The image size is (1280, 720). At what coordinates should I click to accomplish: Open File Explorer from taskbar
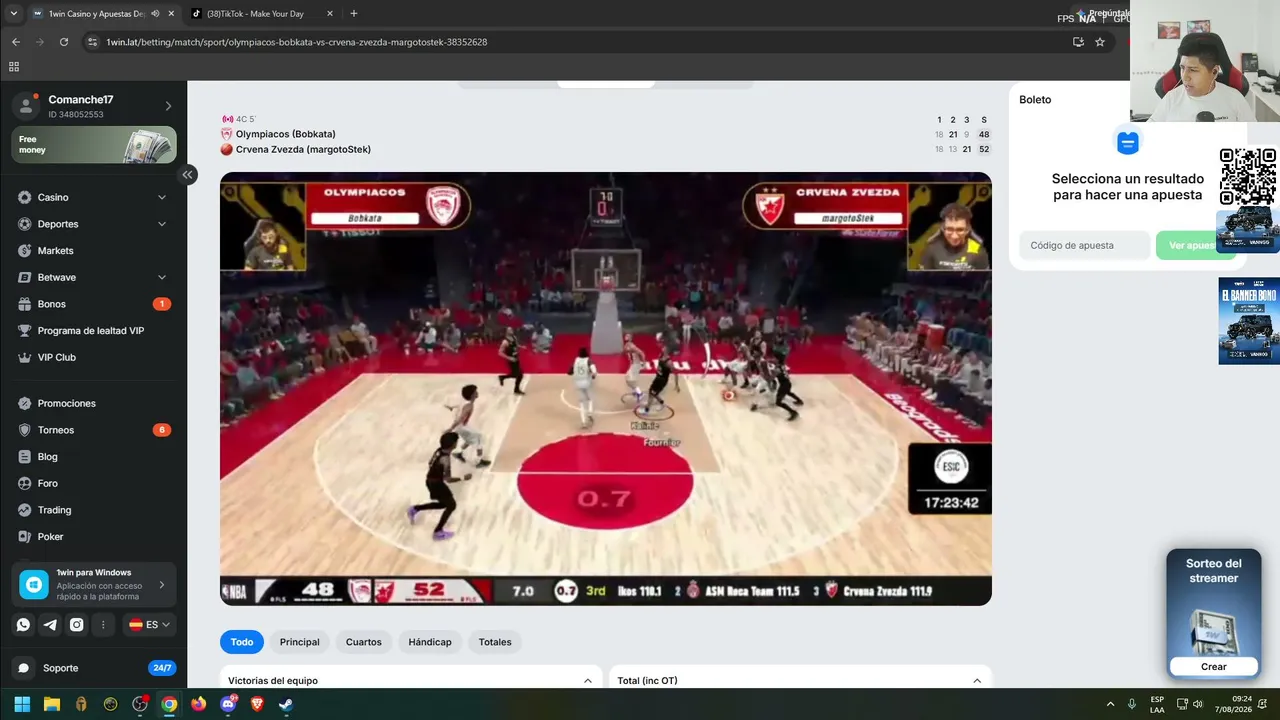[52, 704]
